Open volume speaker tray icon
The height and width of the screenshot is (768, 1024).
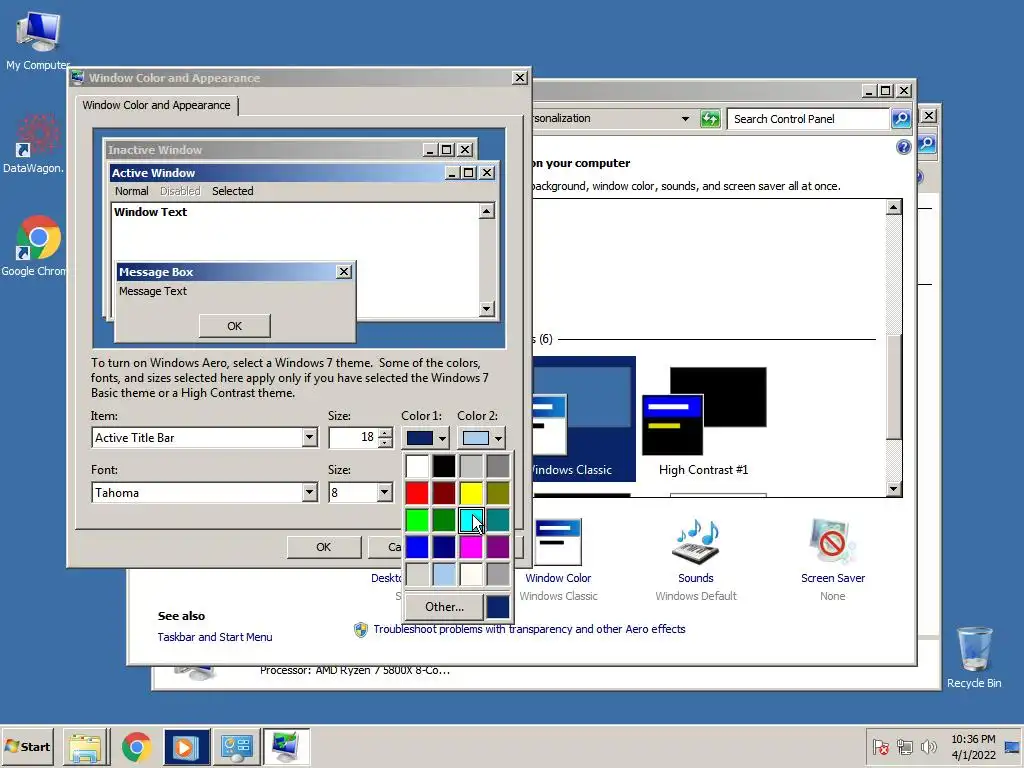point(928,748)
